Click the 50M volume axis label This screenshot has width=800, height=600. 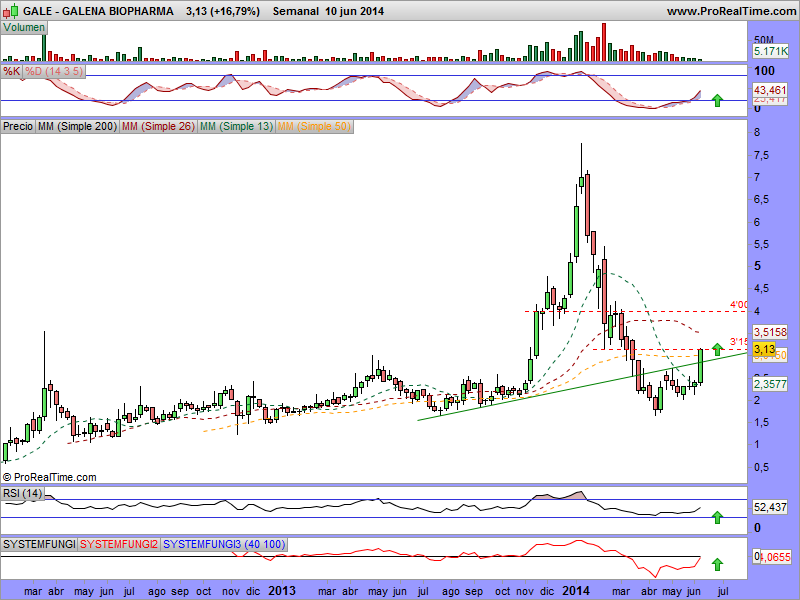[764, 40]
